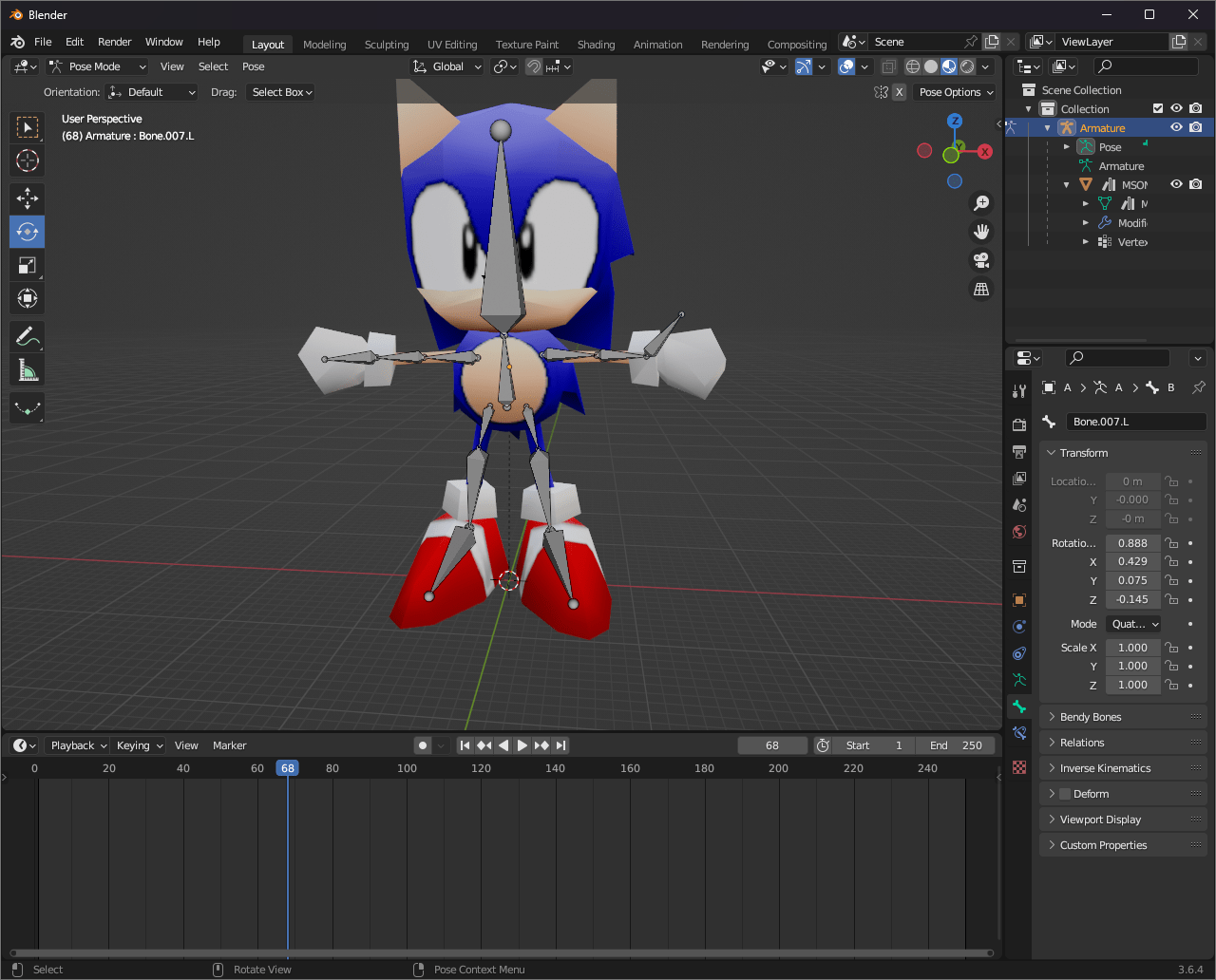Choose the Move tool
The width and height of the screenshot is (1216, 980).
tap(28, 198)
